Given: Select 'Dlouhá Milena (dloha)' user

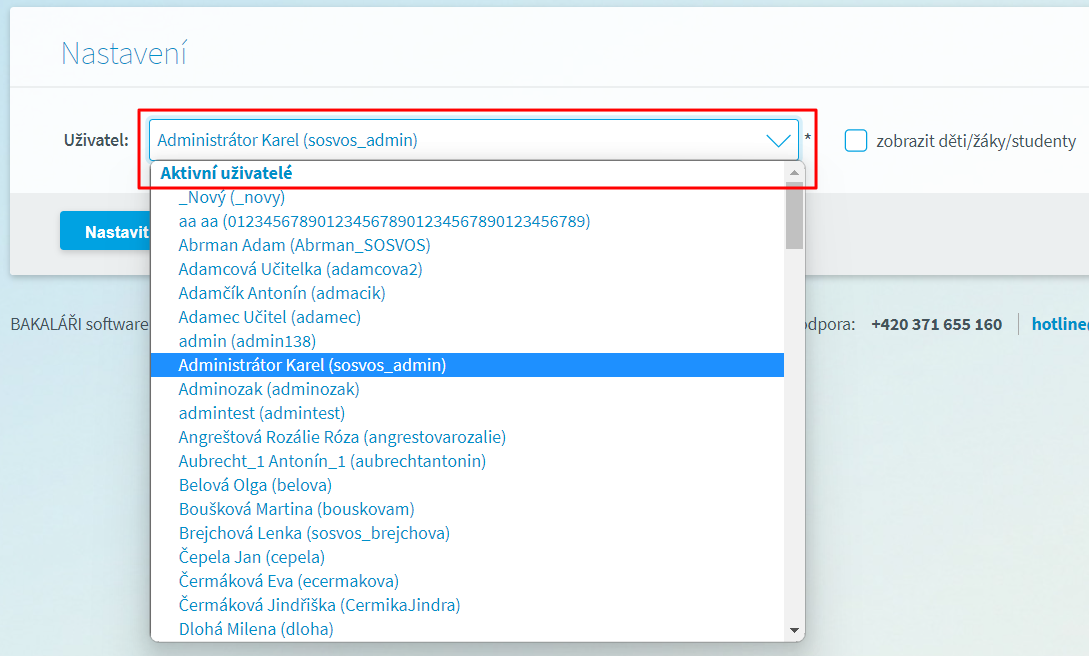Looking at the screenshot, I should point(255,629).
